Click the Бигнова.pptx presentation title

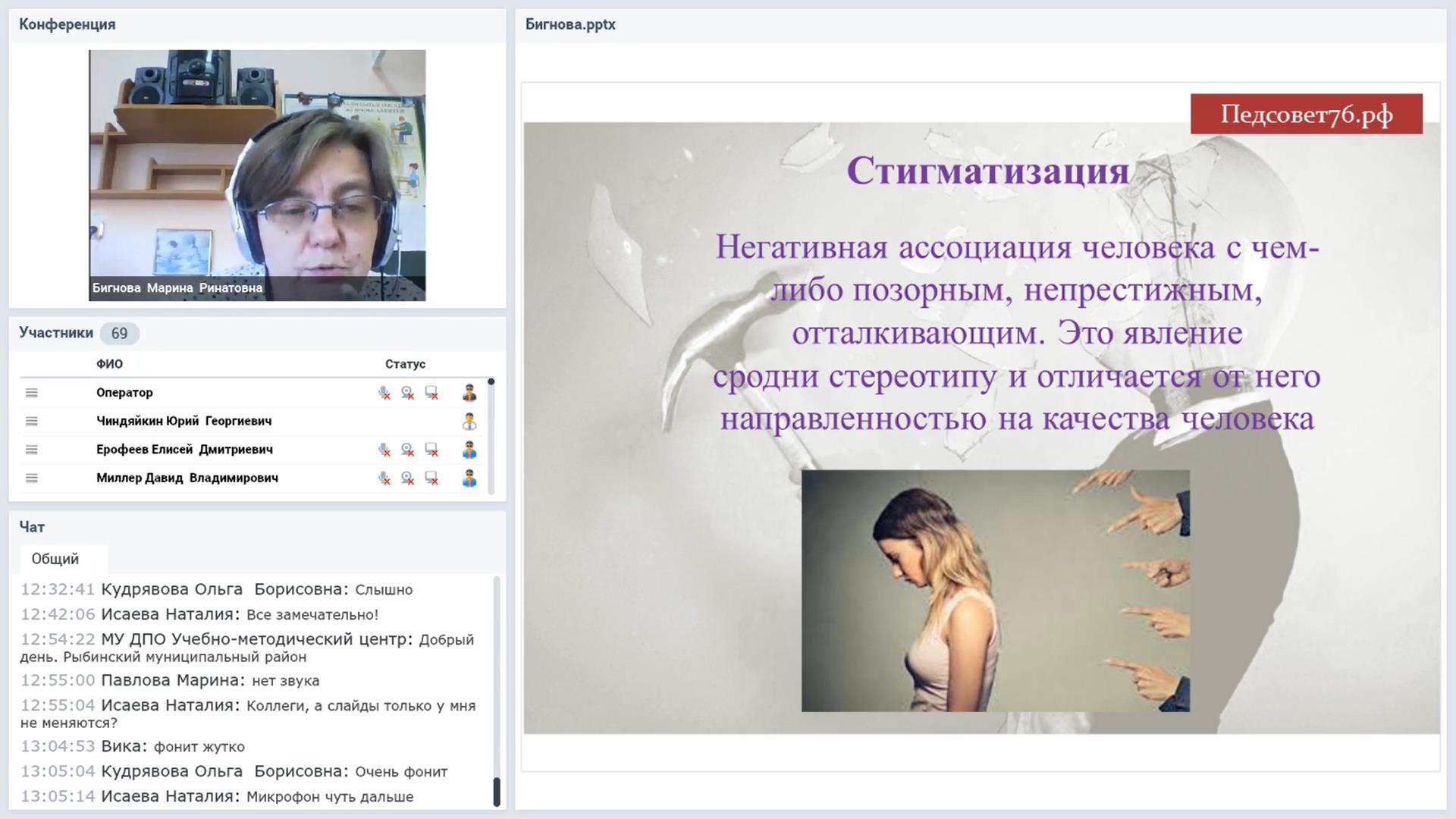pyautogui.click(x=570, y=24)
